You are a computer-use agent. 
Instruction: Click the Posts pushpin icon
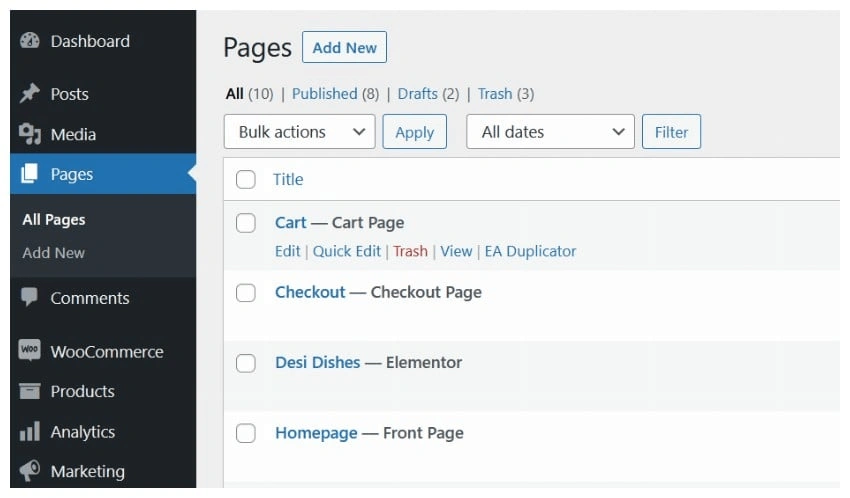click(30, 94)
